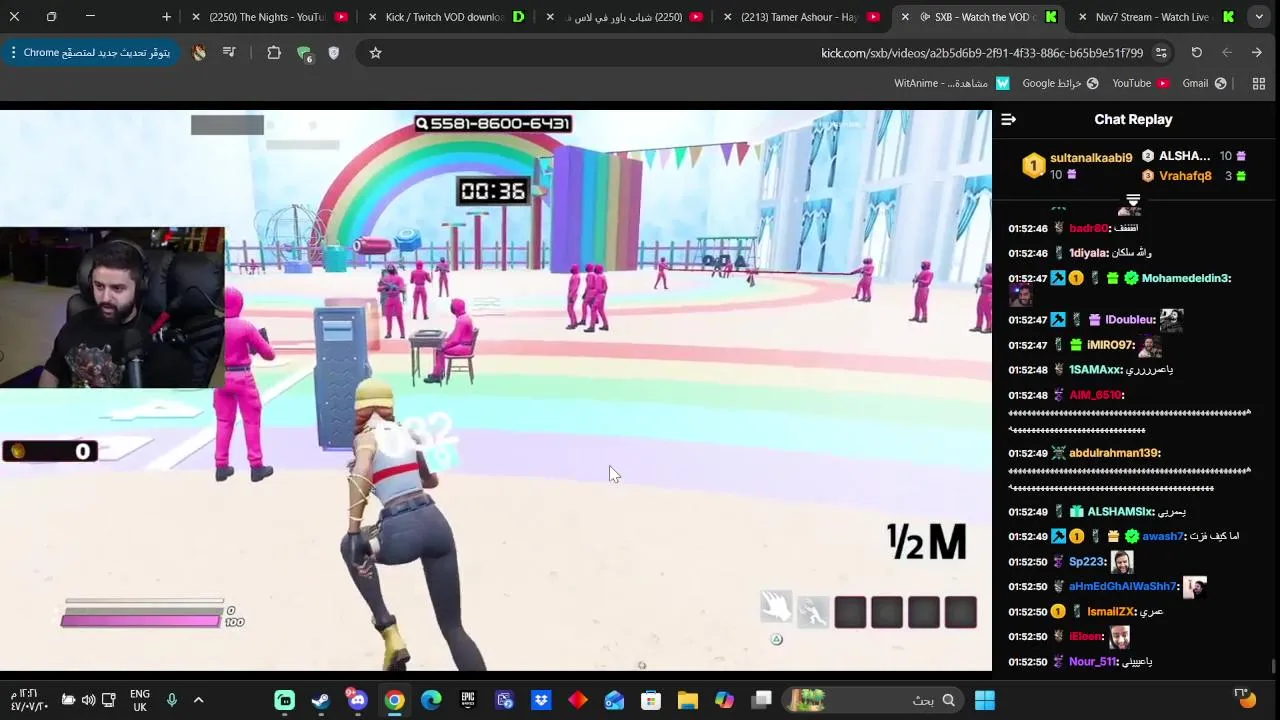Toggle the microphone tray icon
The image size is (1280, 720).
[172, 700]
